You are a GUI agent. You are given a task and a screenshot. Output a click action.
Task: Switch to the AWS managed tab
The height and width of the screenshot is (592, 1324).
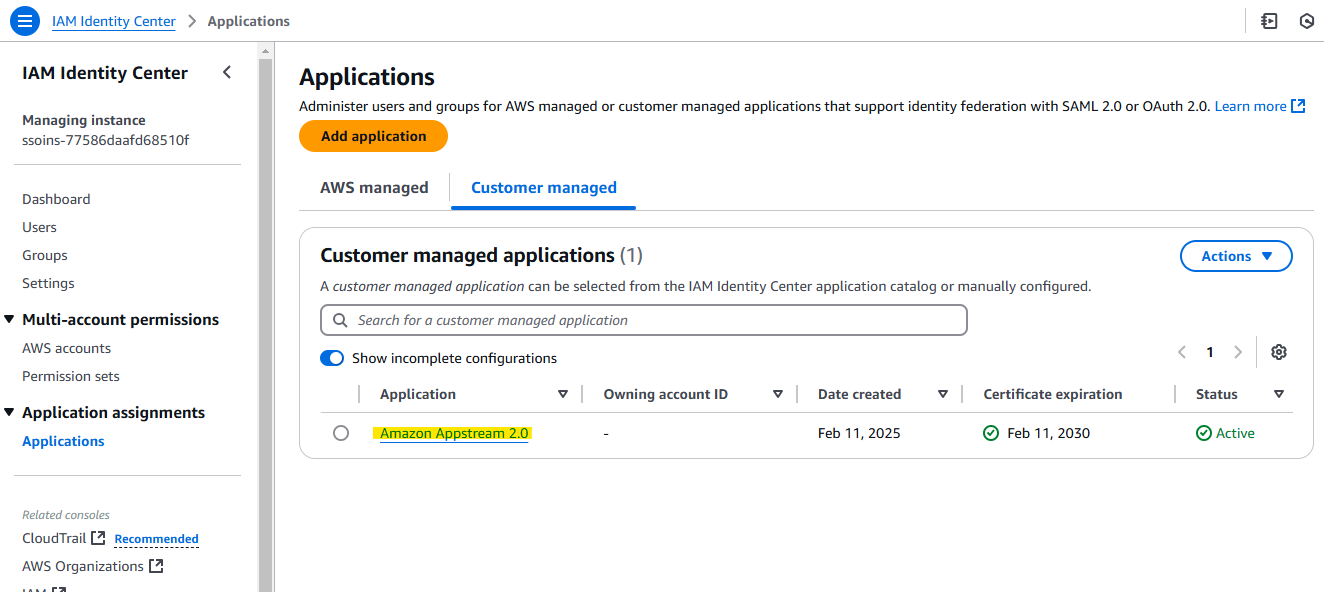374,187
